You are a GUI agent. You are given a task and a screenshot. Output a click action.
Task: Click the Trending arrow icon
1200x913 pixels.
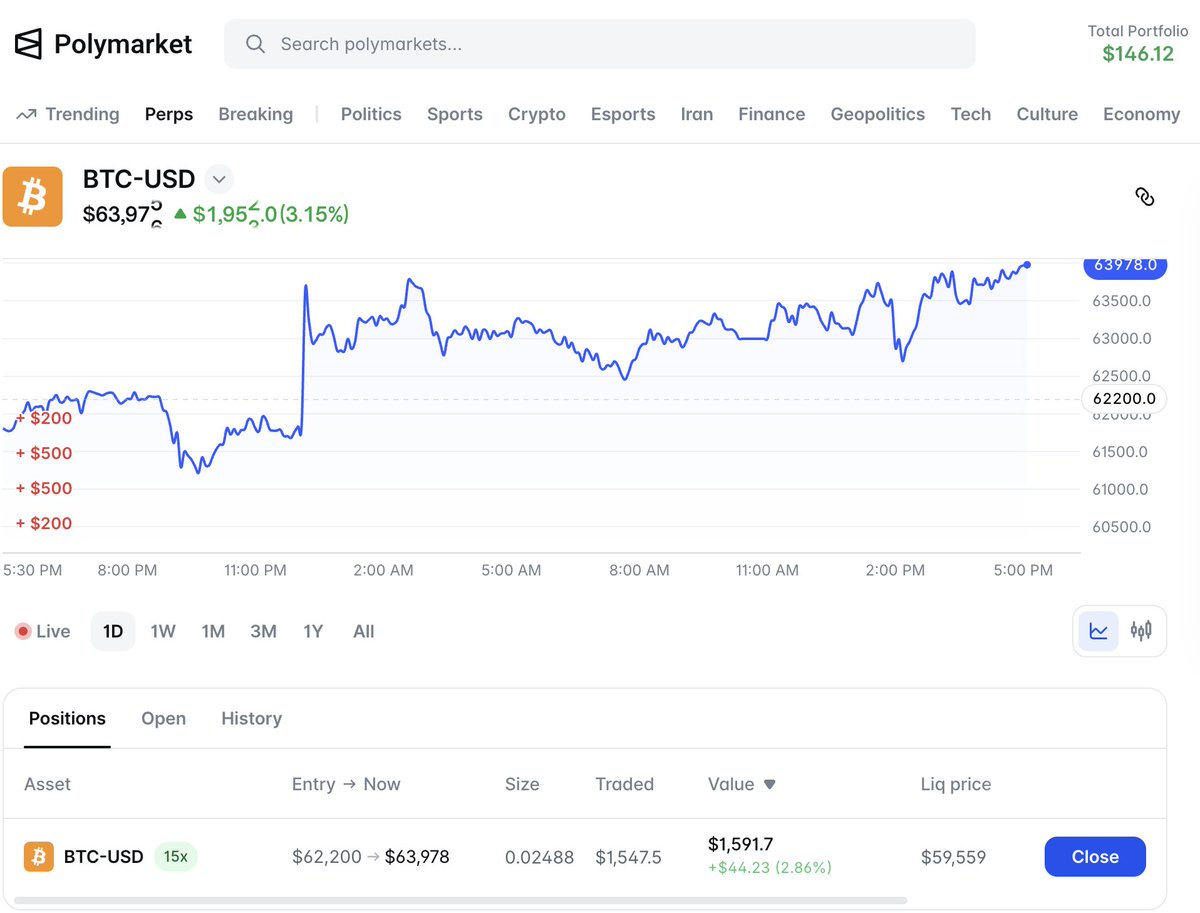click(x=26, y=114)
